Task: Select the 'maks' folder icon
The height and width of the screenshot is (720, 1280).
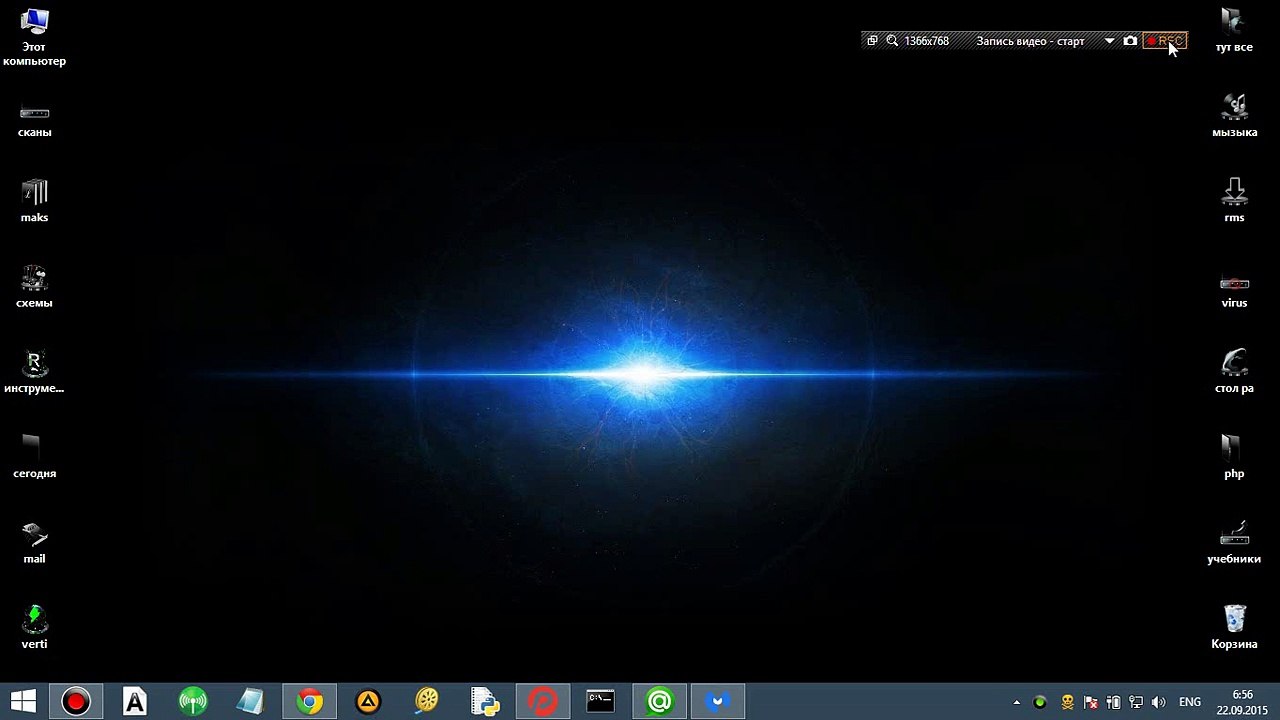Action: (35, 202)
